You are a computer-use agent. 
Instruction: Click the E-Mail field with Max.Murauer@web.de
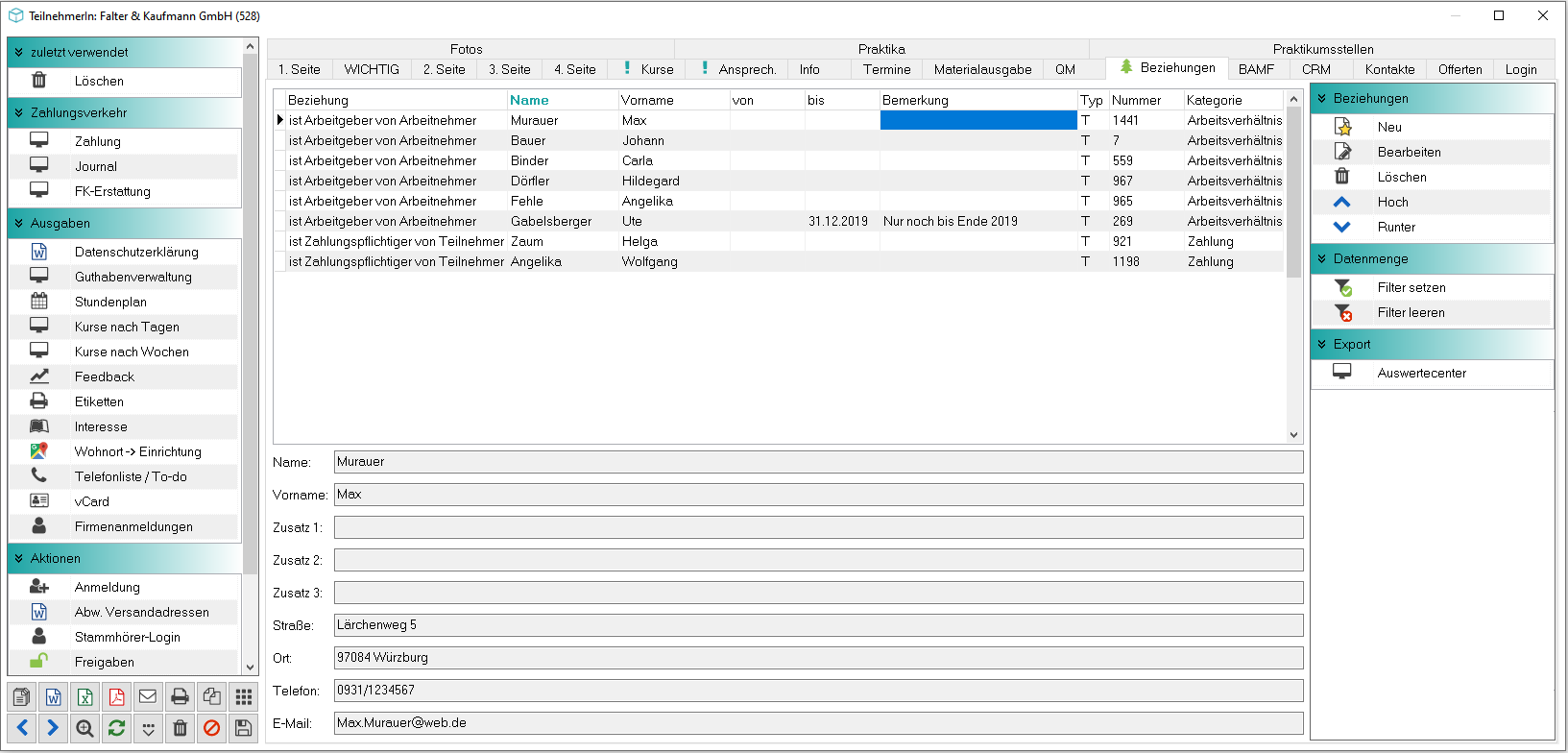click(819, 723)
